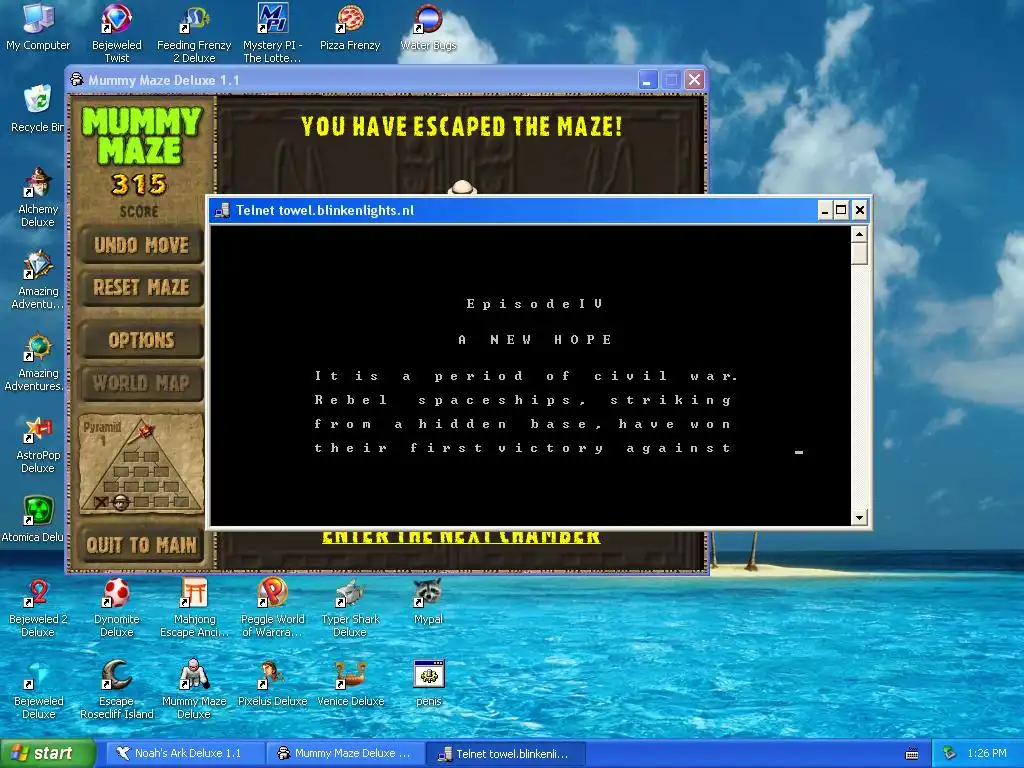This screenshot has height=768, width=1024.
Task: Click system tray keyboard icon
Action: pyautogui.click(x=912, y=754)
